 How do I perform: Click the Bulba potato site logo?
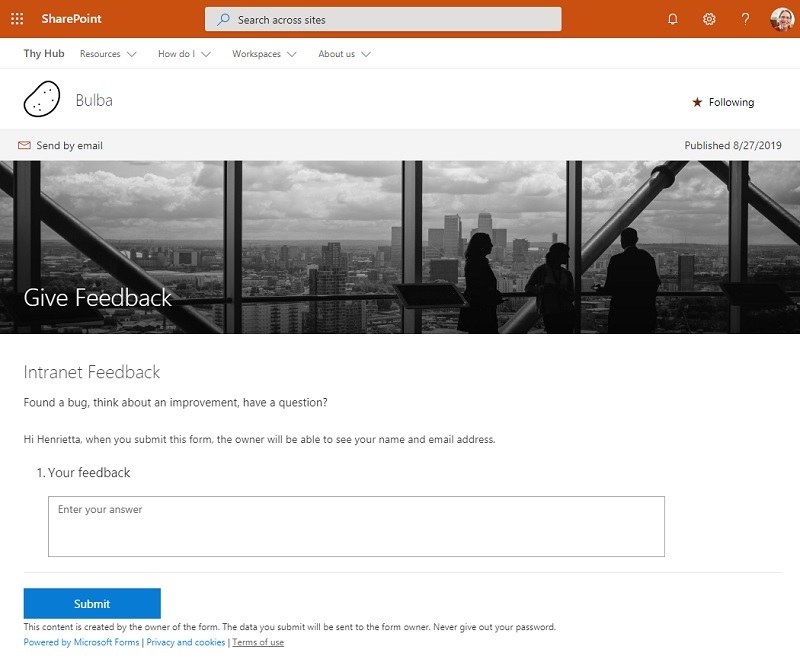click(41, 100)
